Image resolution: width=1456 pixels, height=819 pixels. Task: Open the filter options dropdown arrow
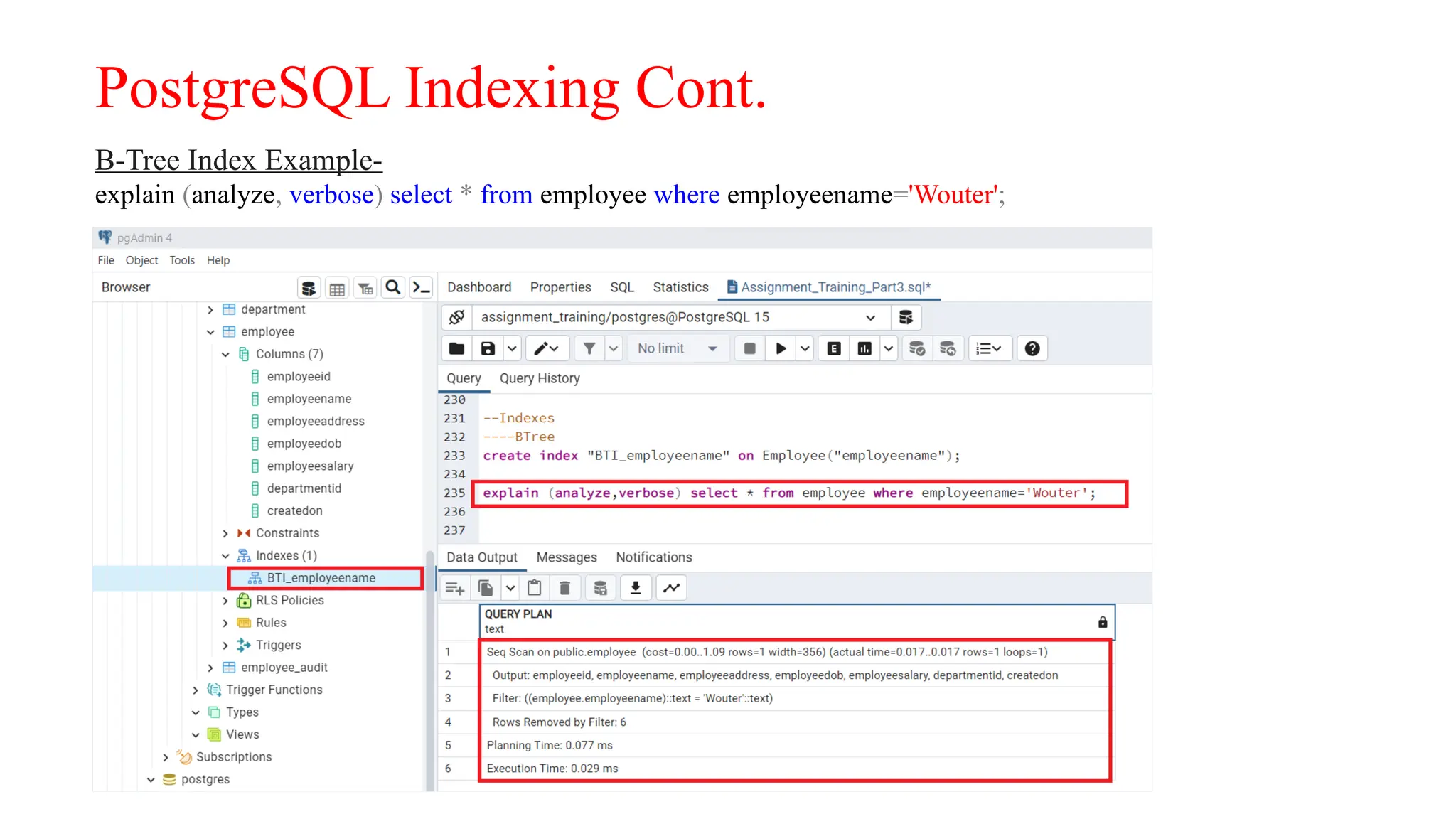[x=614, y=348]
